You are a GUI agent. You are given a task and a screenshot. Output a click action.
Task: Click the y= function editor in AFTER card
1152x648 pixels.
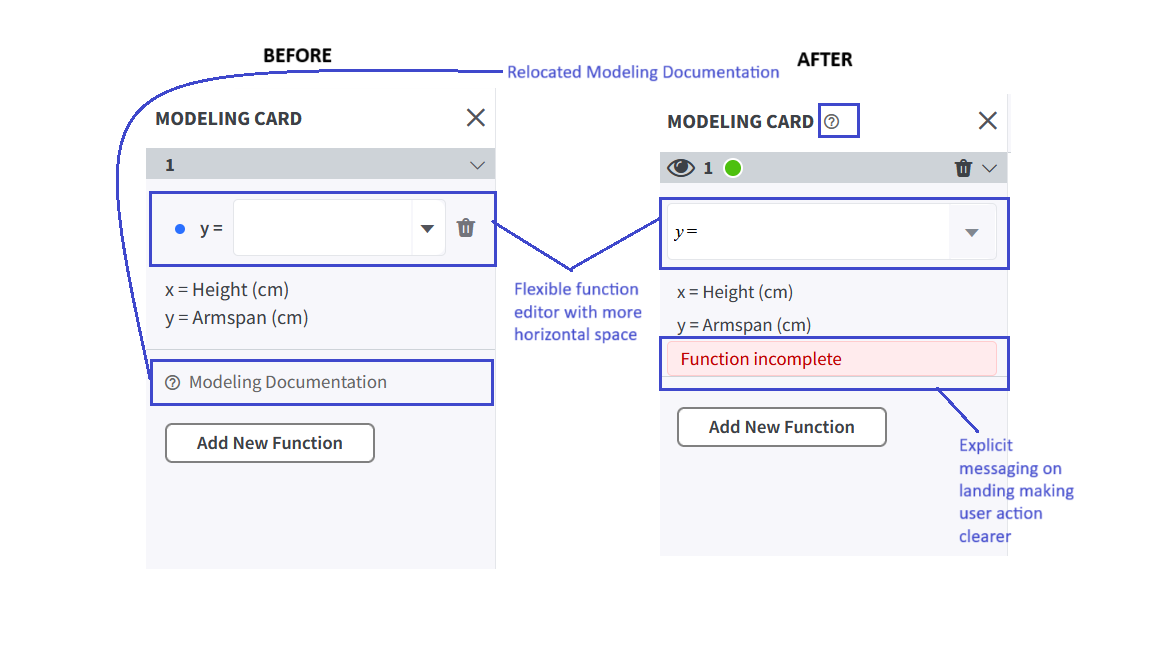pyautogui.click(x=808, y=232)
